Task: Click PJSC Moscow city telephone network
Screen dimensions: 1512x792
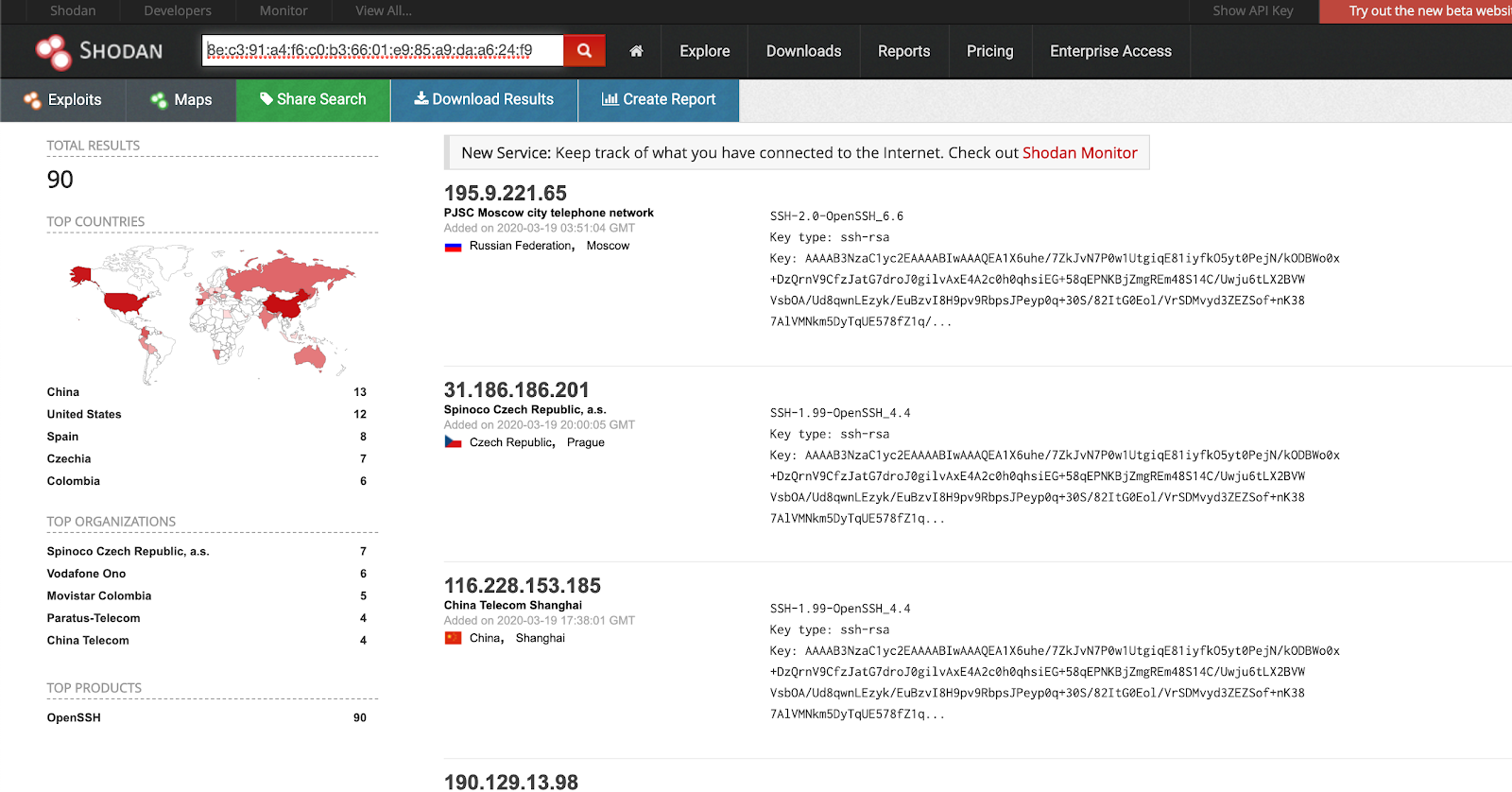Action: 549,214
